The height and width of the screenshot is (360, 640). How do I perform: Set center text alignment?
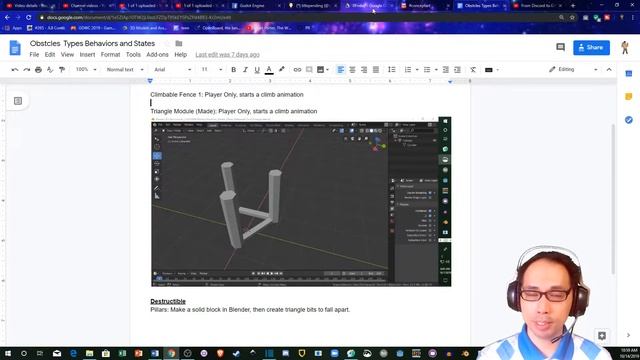coord(352,70)
